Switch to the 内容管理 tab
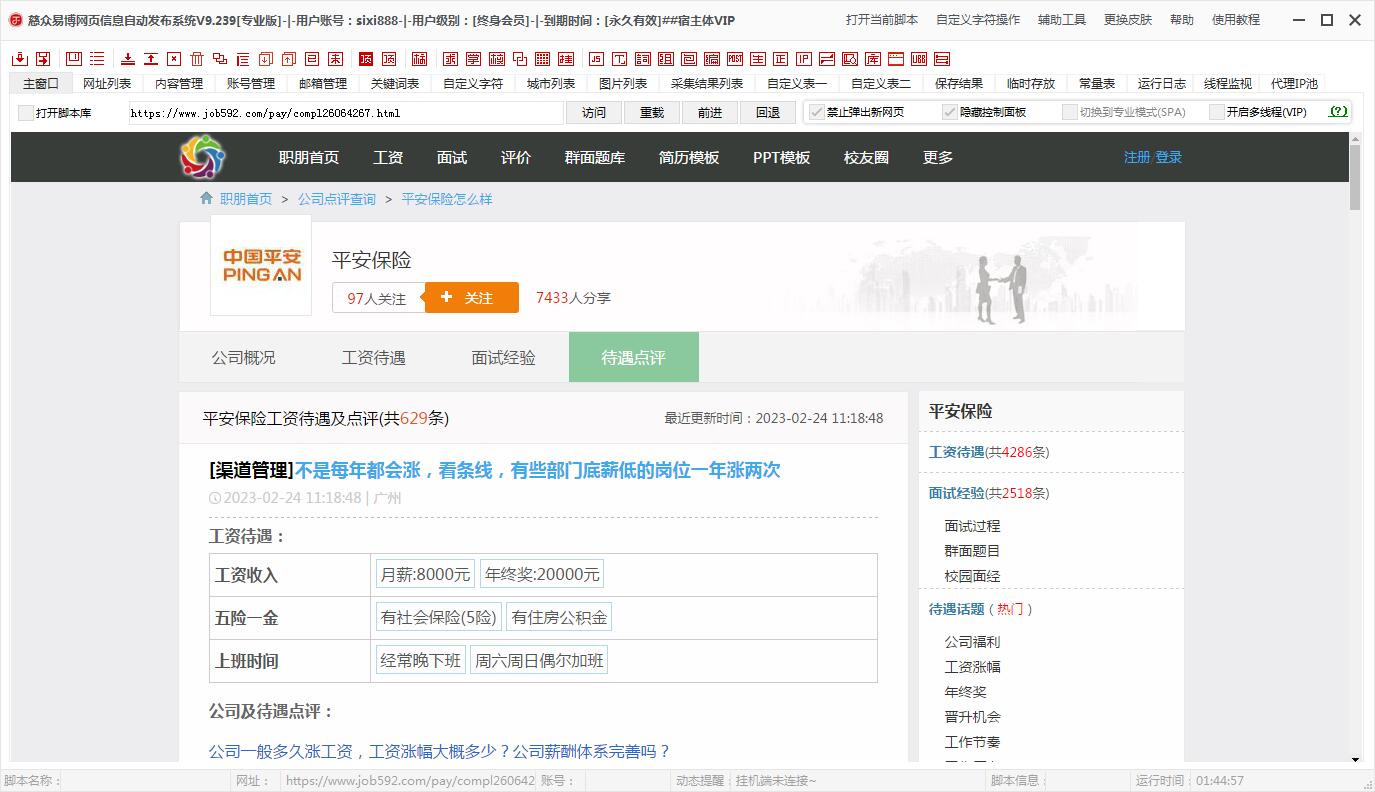This screenshot has height=792, width=1375. tap(179, 84)
